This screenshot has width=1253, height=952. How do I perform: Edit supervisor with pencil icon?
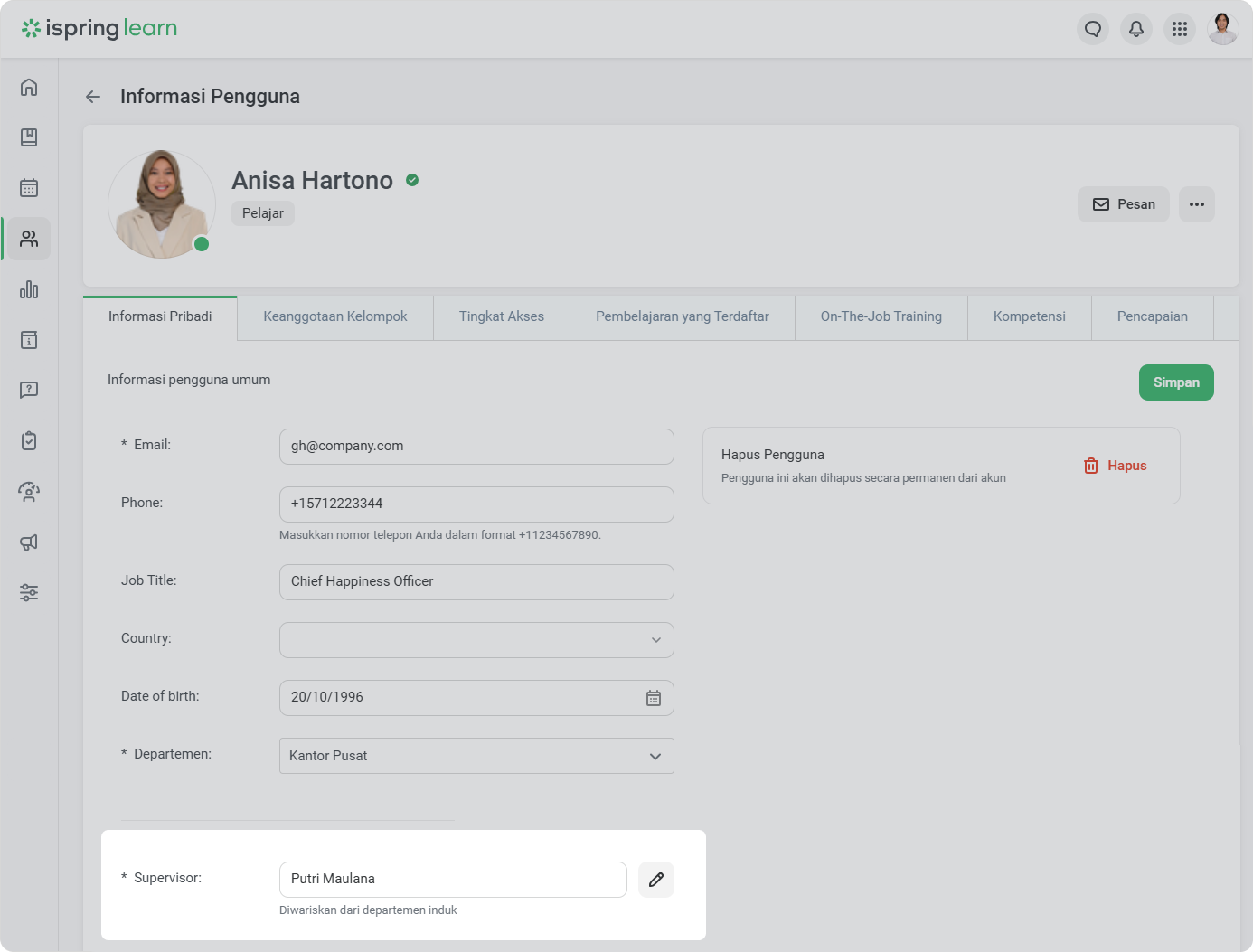click(656, 880)
